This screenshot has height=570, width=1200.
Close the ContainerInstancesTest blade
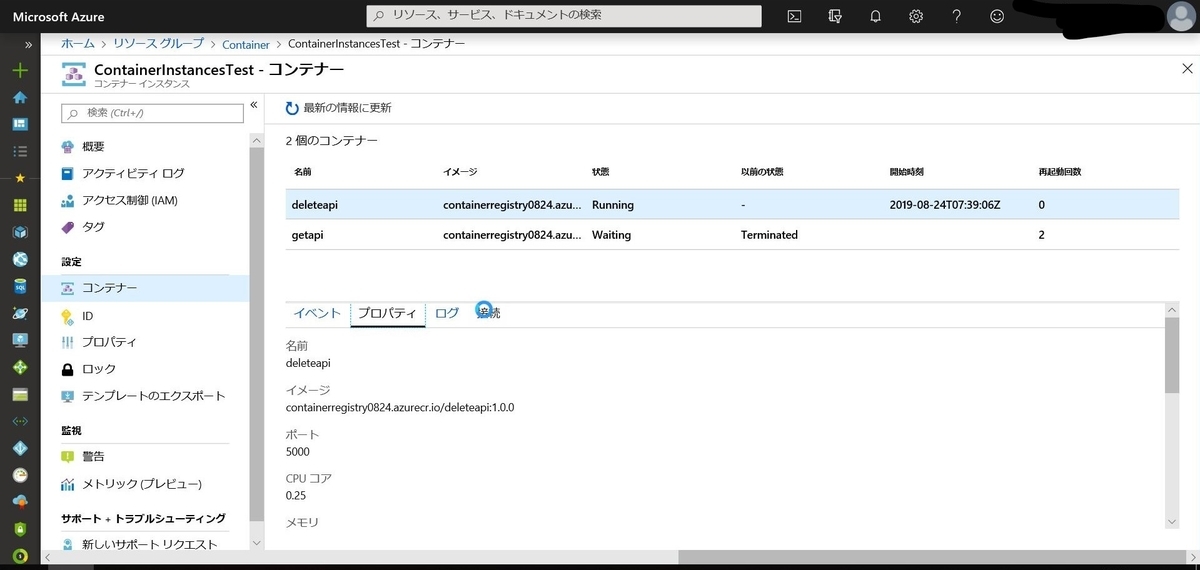(x=1187, y=69)
